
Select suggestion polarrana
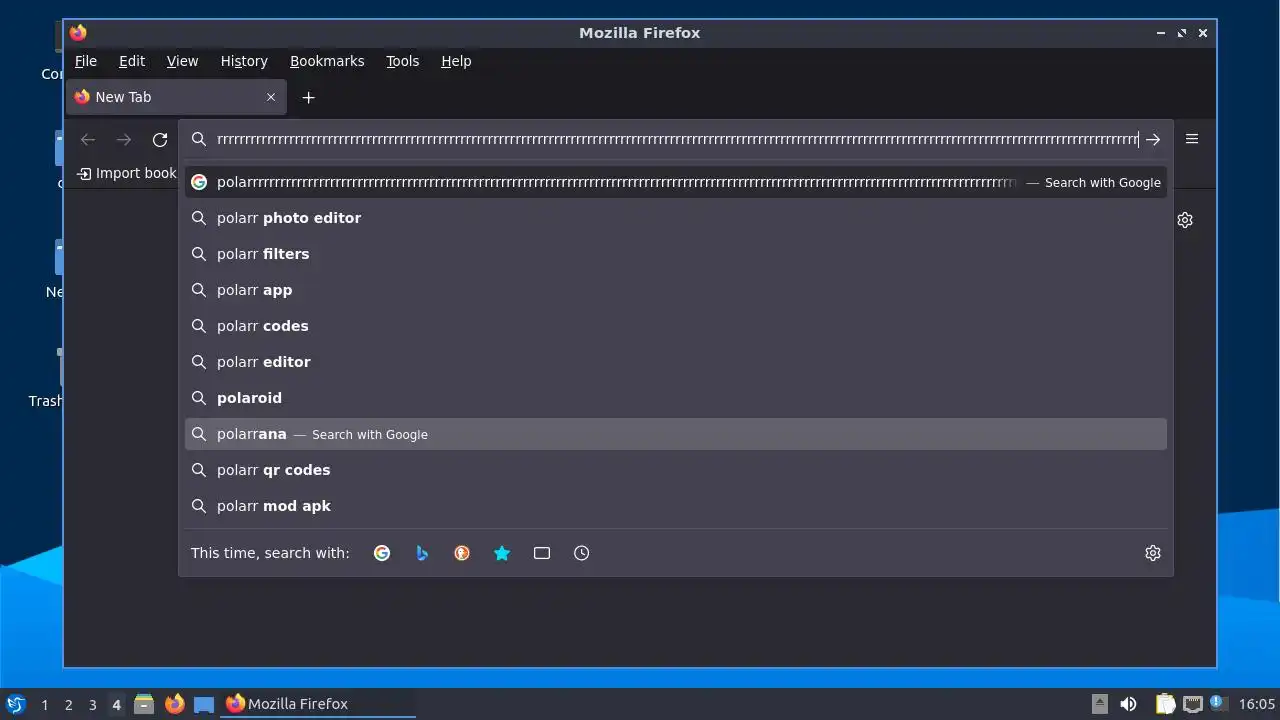[x=676, y=434]
